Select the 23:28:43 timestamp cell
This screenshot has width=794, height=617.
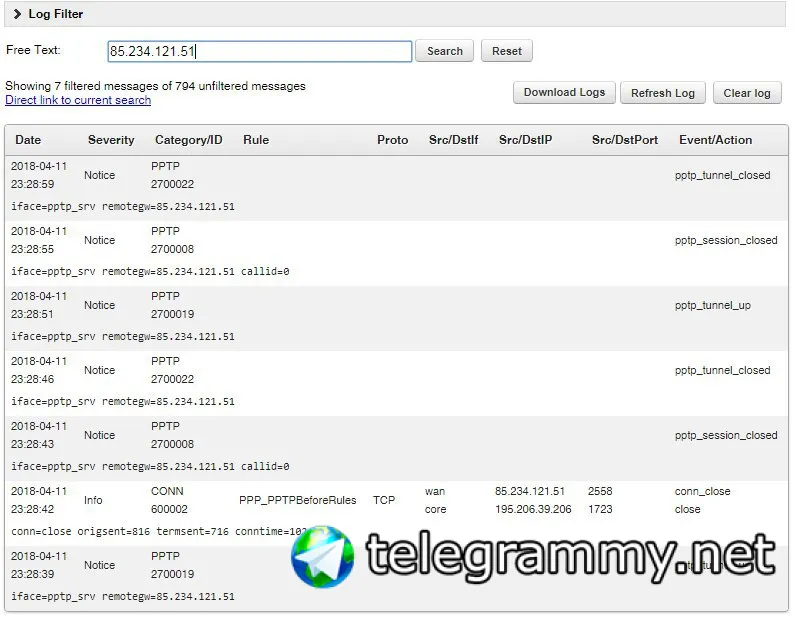(x=32, y=444)
